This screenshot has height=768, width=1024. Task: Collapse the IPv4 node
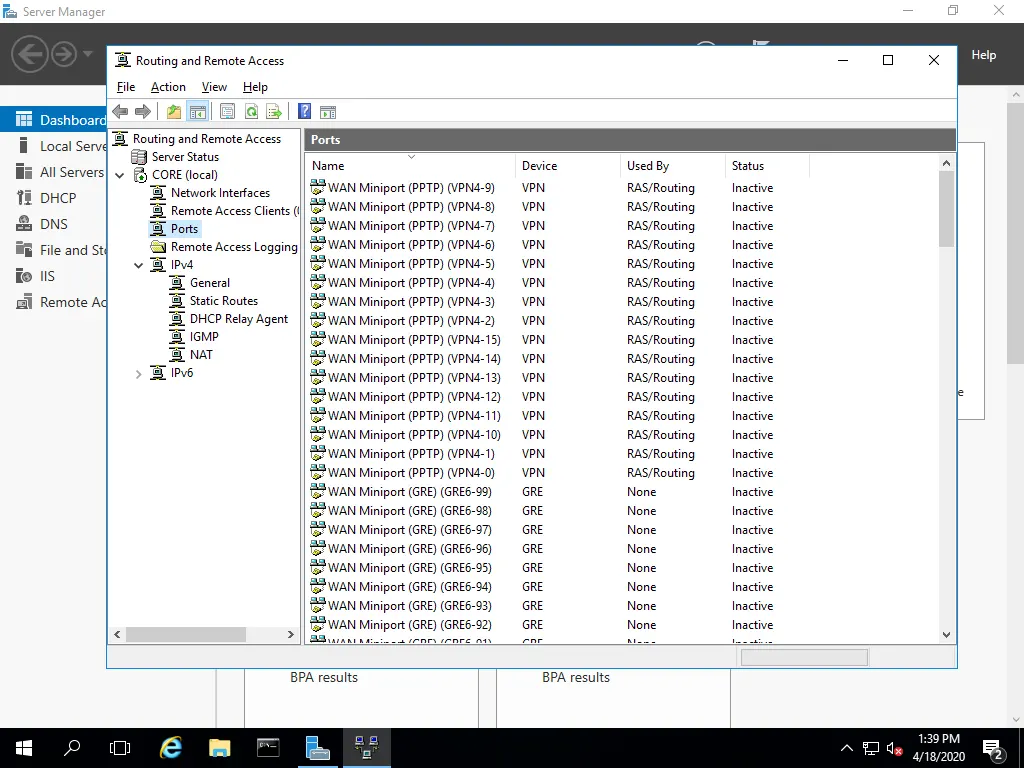coord(138,265)
